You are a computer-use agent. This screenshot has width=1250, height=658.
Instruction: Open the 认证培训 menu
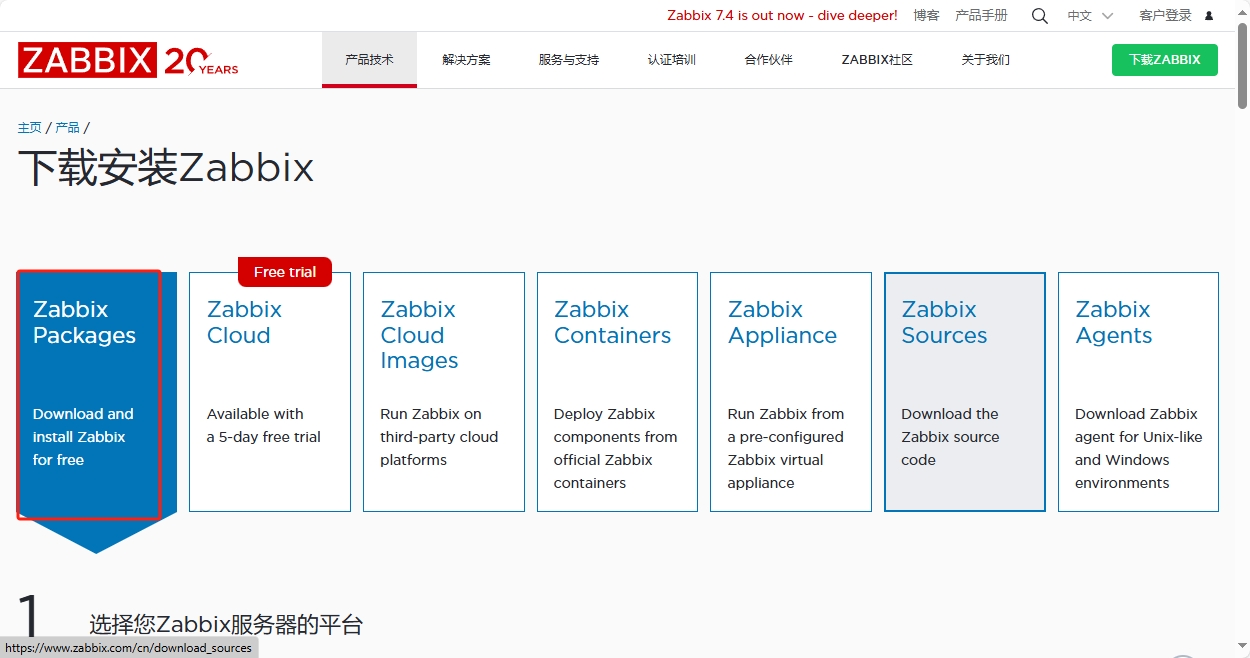(x=671, y=60)
